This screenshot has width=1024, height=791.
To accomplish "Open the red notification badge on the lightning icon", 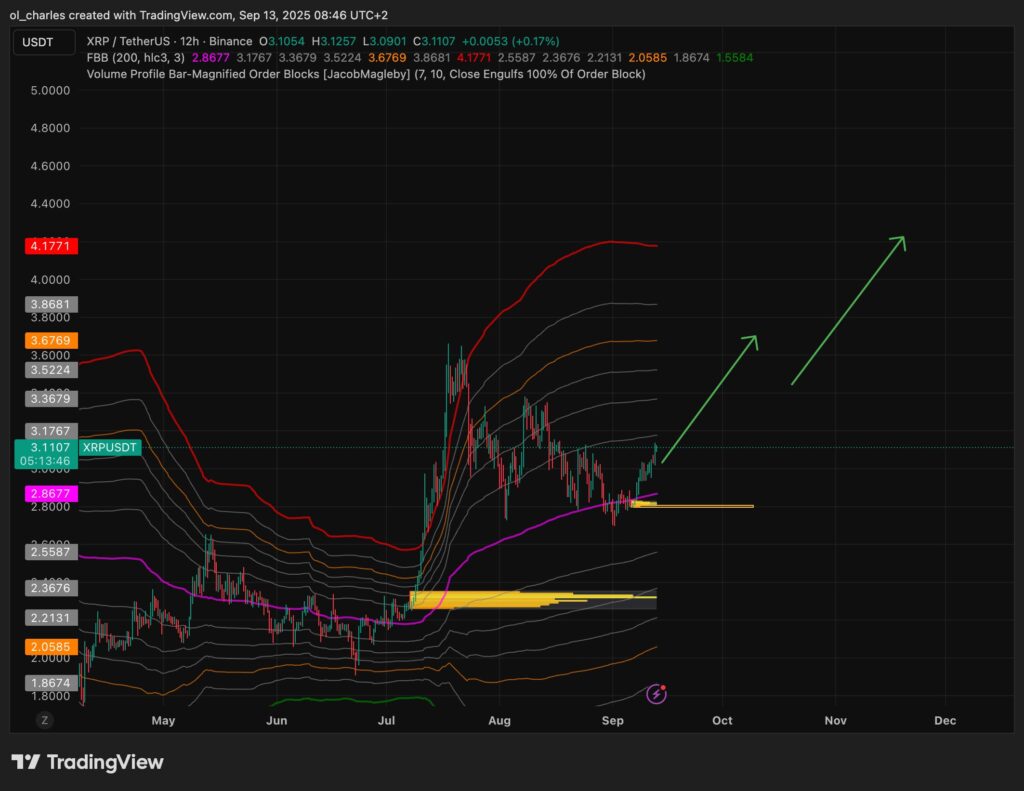I will pos(663,687).
